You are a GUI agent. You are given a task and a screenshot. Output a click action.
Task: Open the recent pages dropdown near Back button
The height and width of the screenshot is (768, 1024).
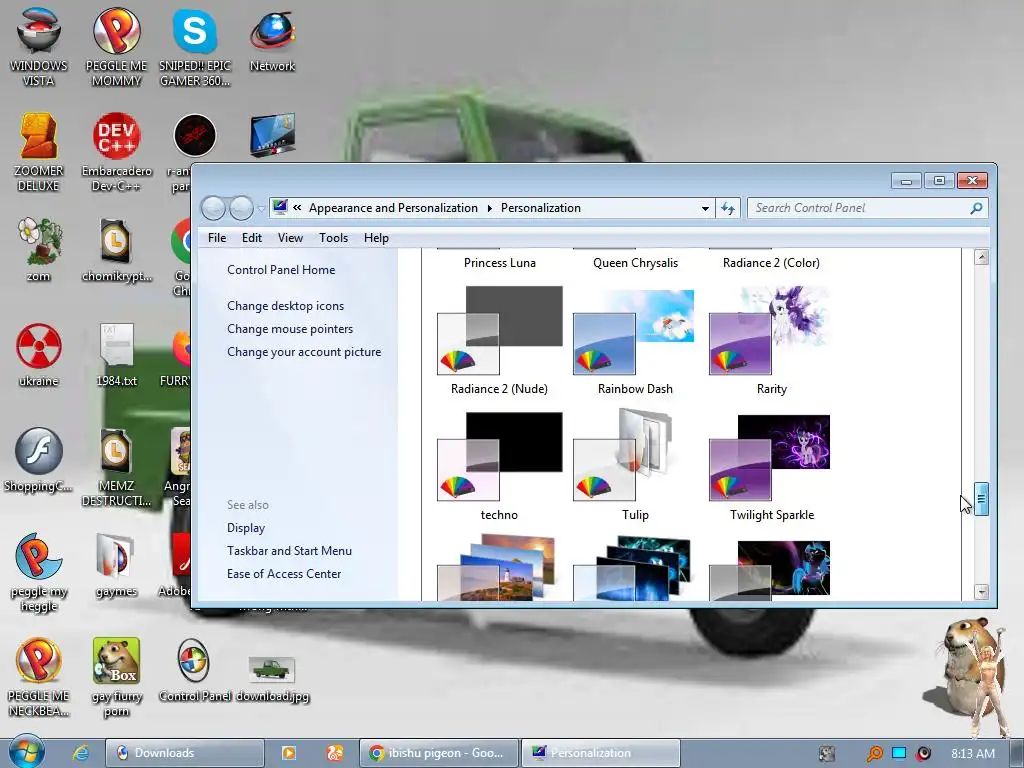pyautogui.click(x=261, y=209)
